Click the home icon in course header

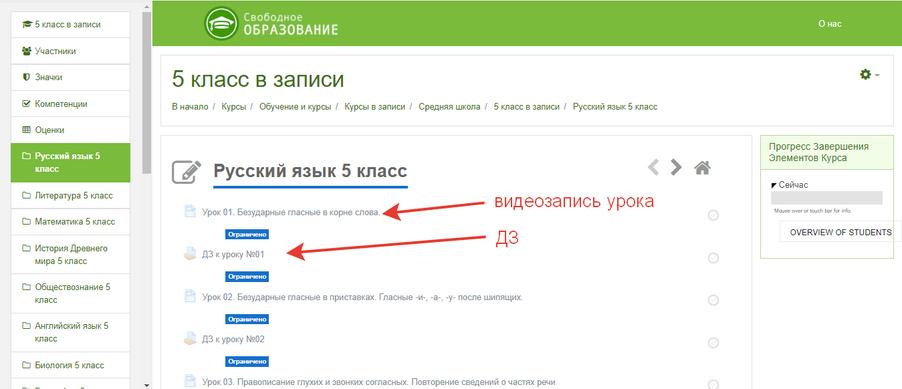pos(702,167)
